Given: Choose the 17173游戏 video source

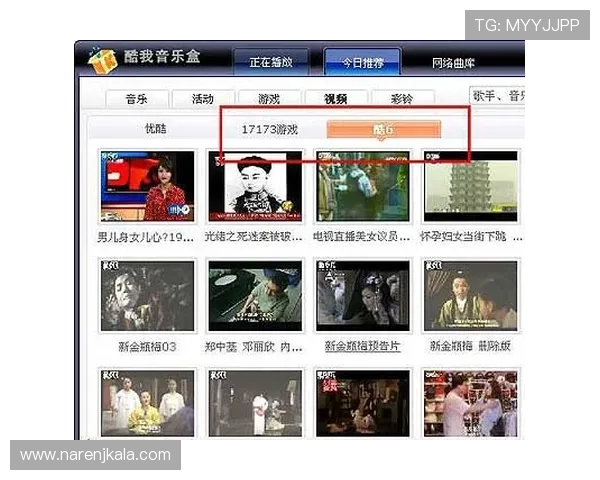Looking at the screenshot, I should (269, 129).
